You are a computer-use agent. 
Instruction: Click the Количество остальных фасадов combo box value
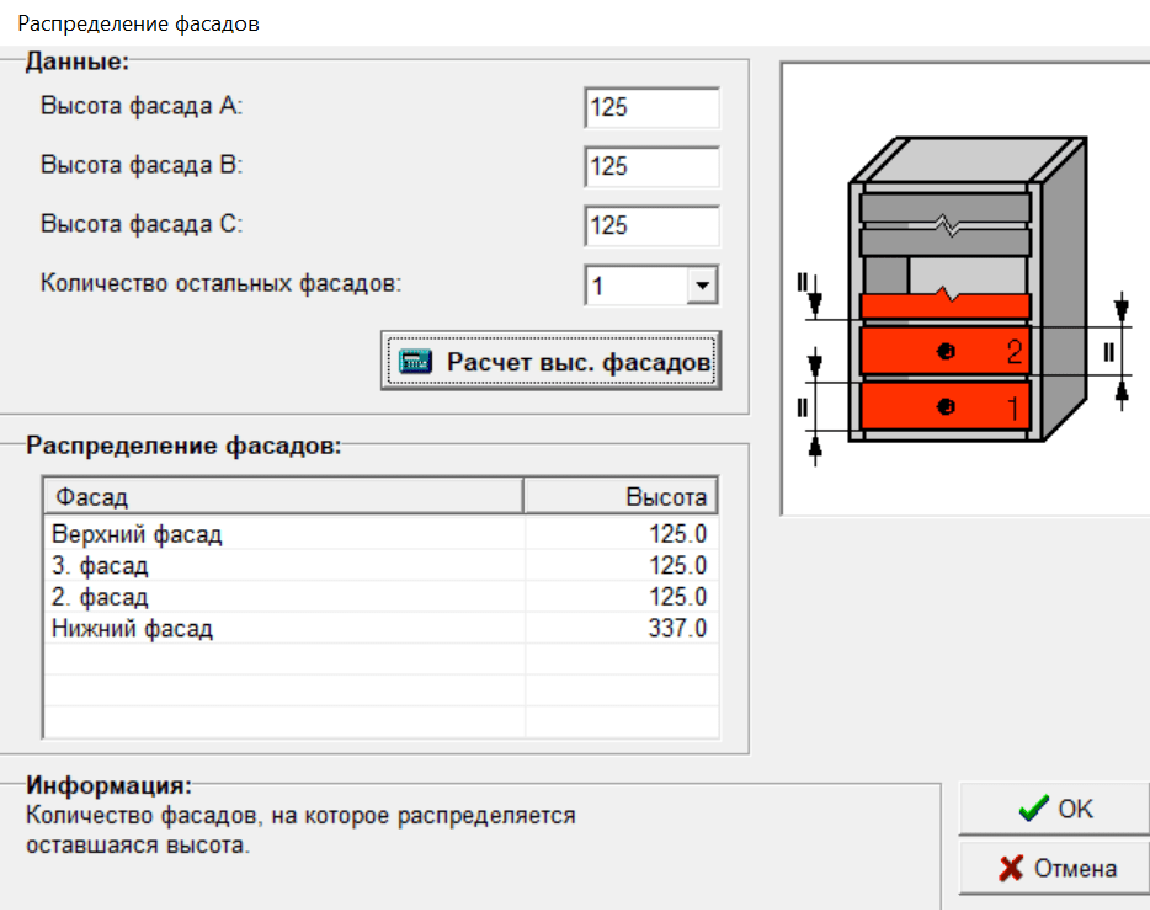[634, 286]
